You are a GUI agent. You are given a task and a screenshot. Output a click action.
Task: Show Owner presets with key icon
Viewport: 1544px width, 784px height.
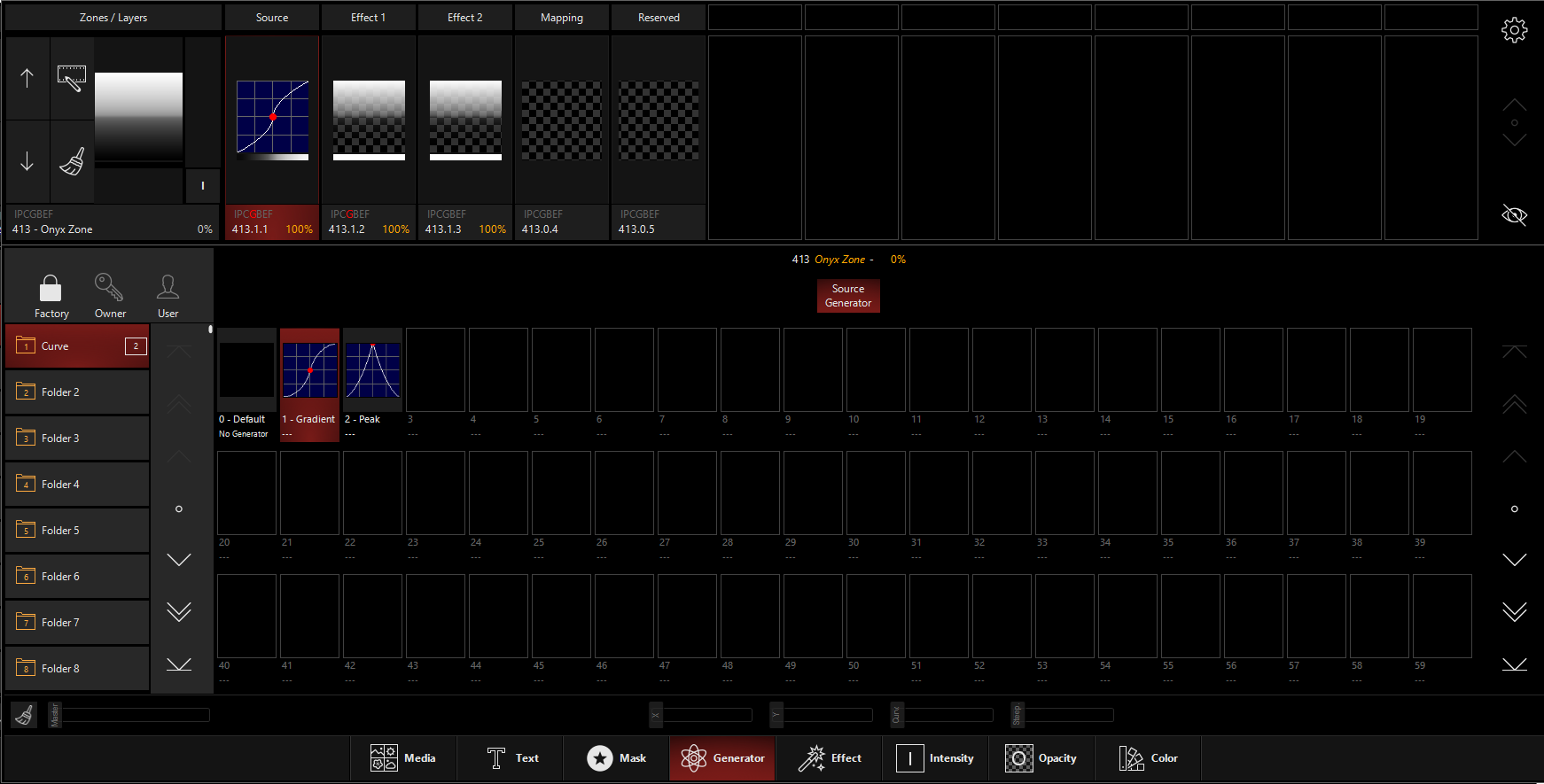click(x=110, y=296)
